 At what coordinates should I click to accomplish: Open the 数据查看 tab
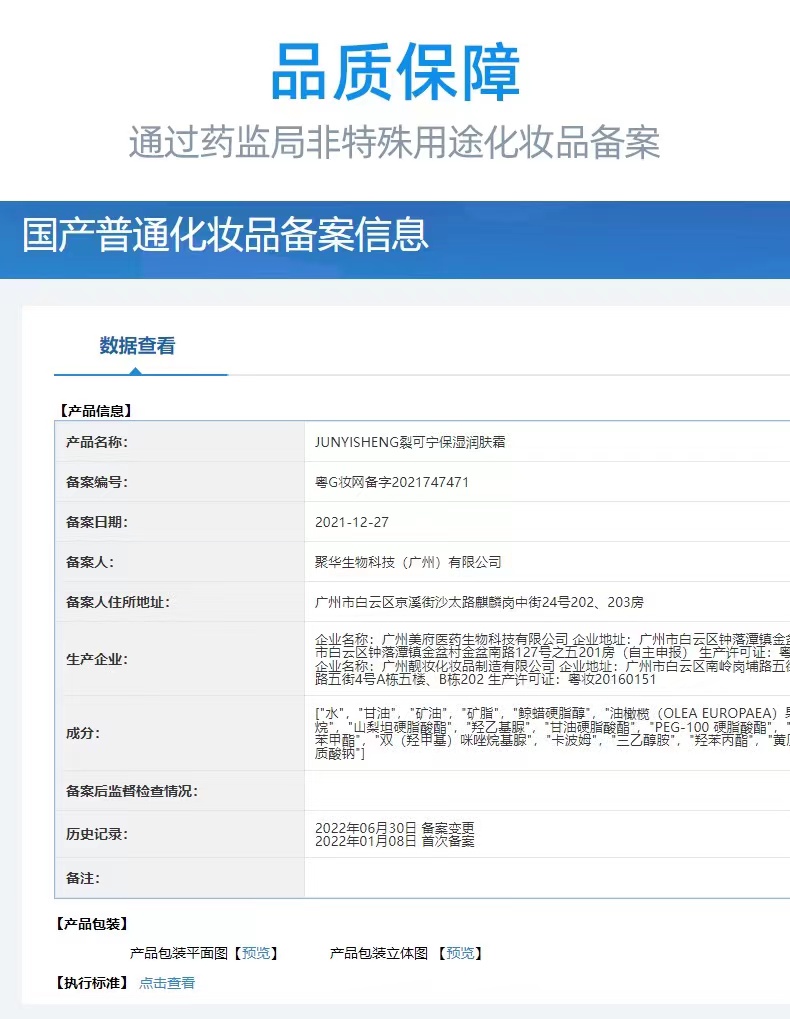tap(137, 346)
